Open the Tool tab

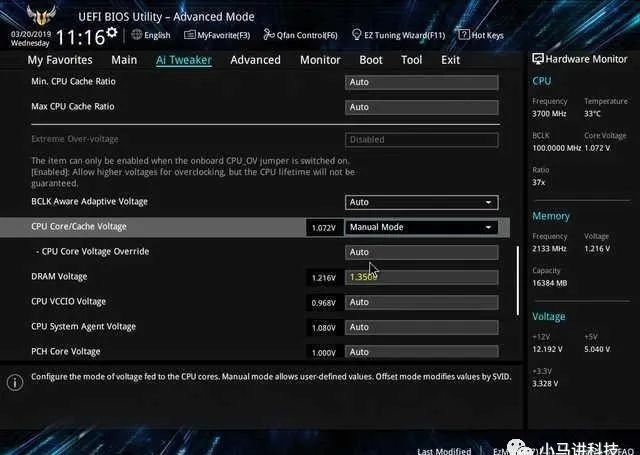click(x=411, y=60)
